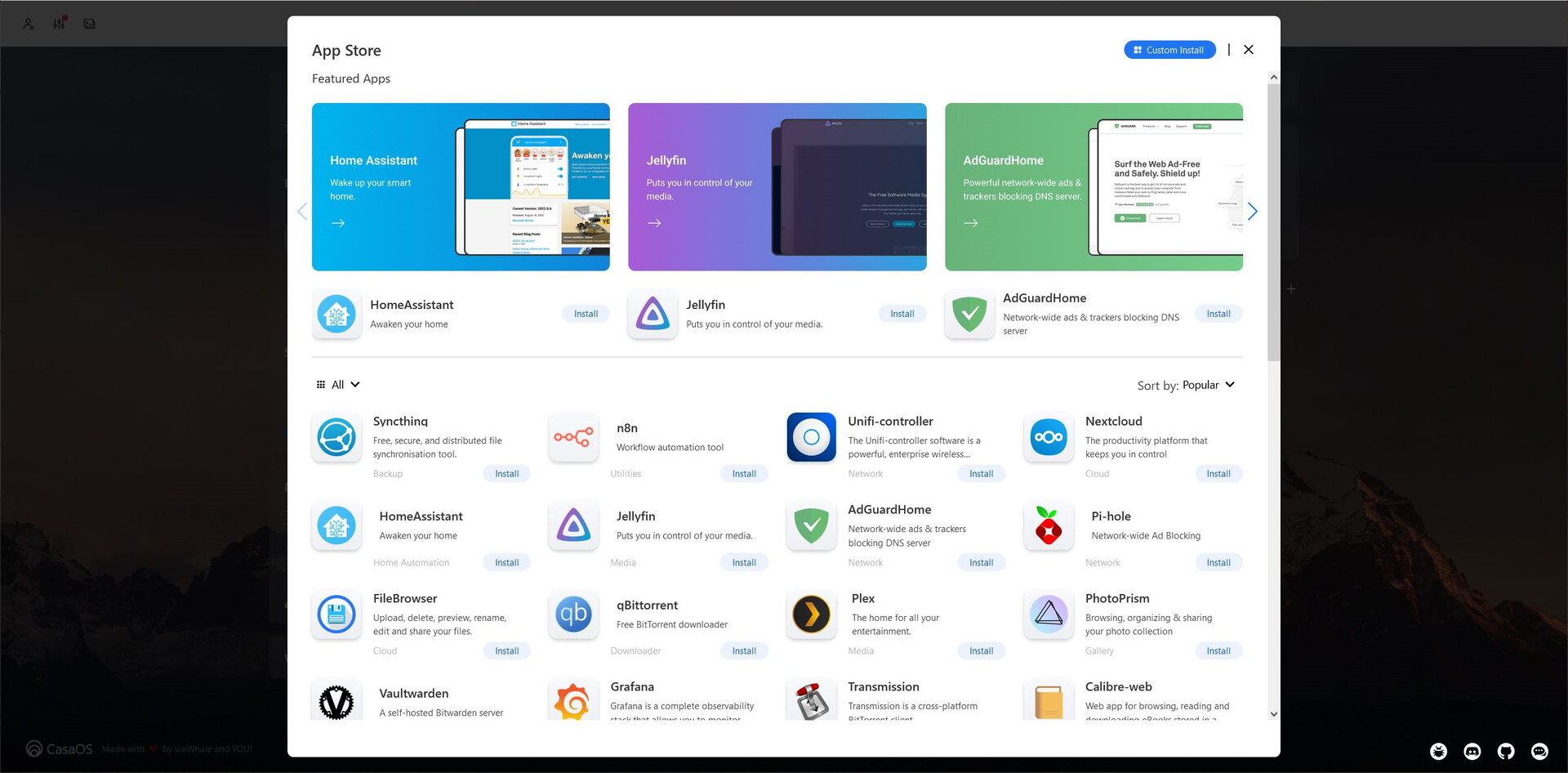Click the Syncthing app icon
The height and width of the screenshot is (773, 1568).
click(336, 437)
